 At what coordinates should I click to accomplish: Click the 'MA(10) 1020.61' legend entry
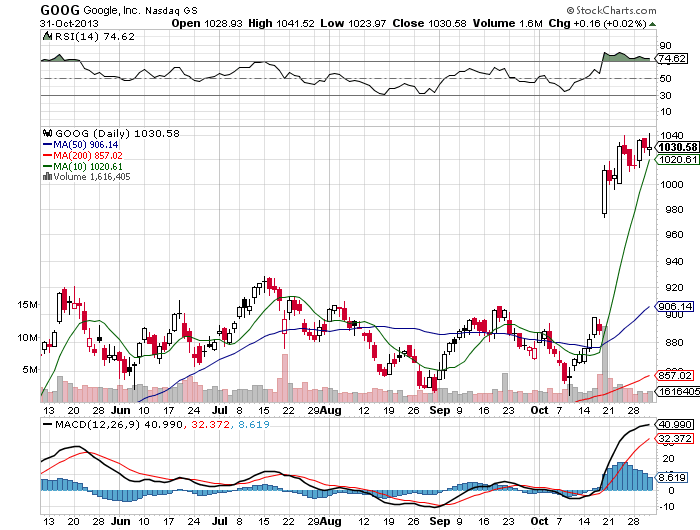pyautogui.click(x=88, y=166)
